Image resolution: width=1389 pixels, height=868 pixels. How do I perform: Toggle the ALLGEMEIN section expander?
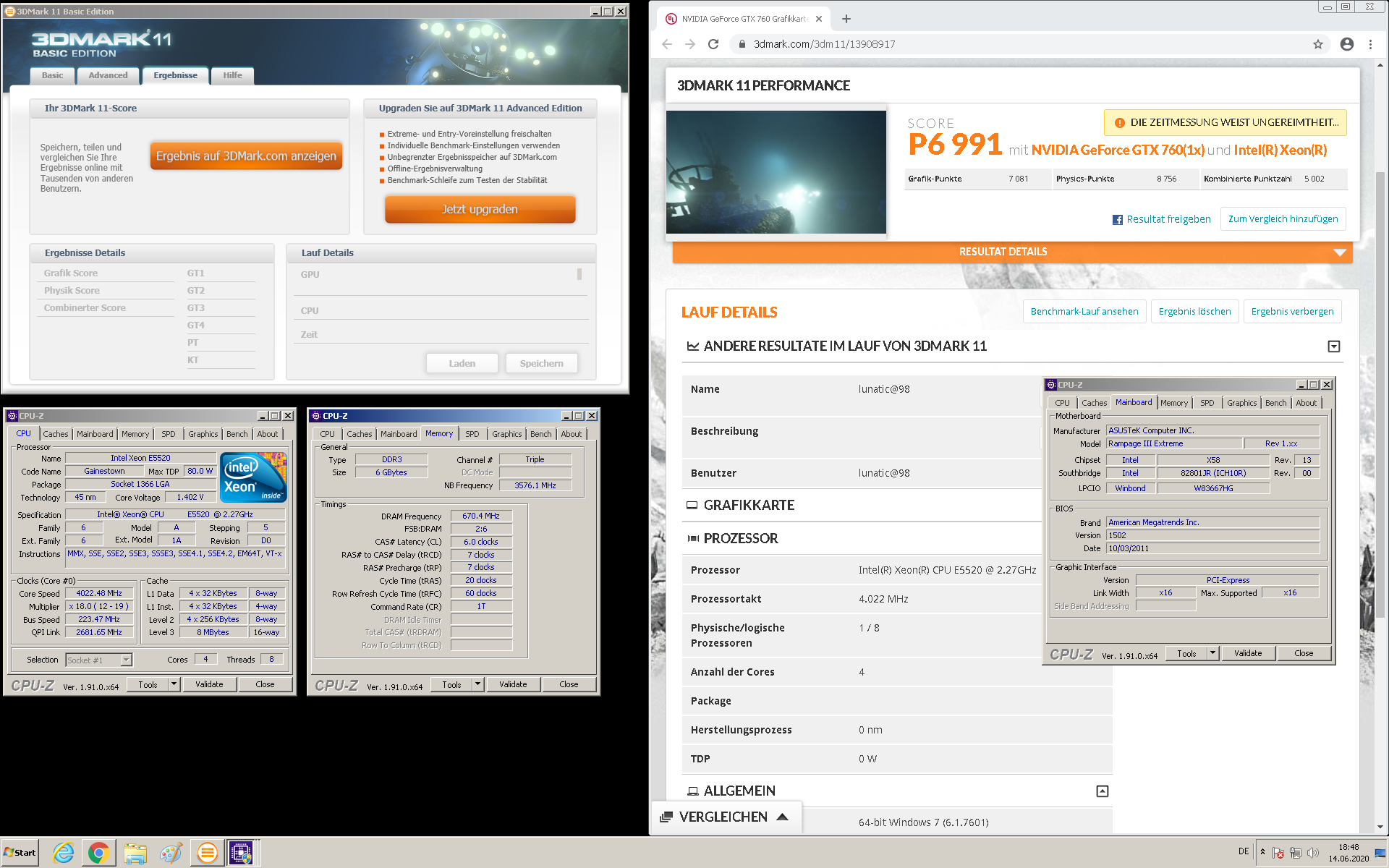point(1103,791)
